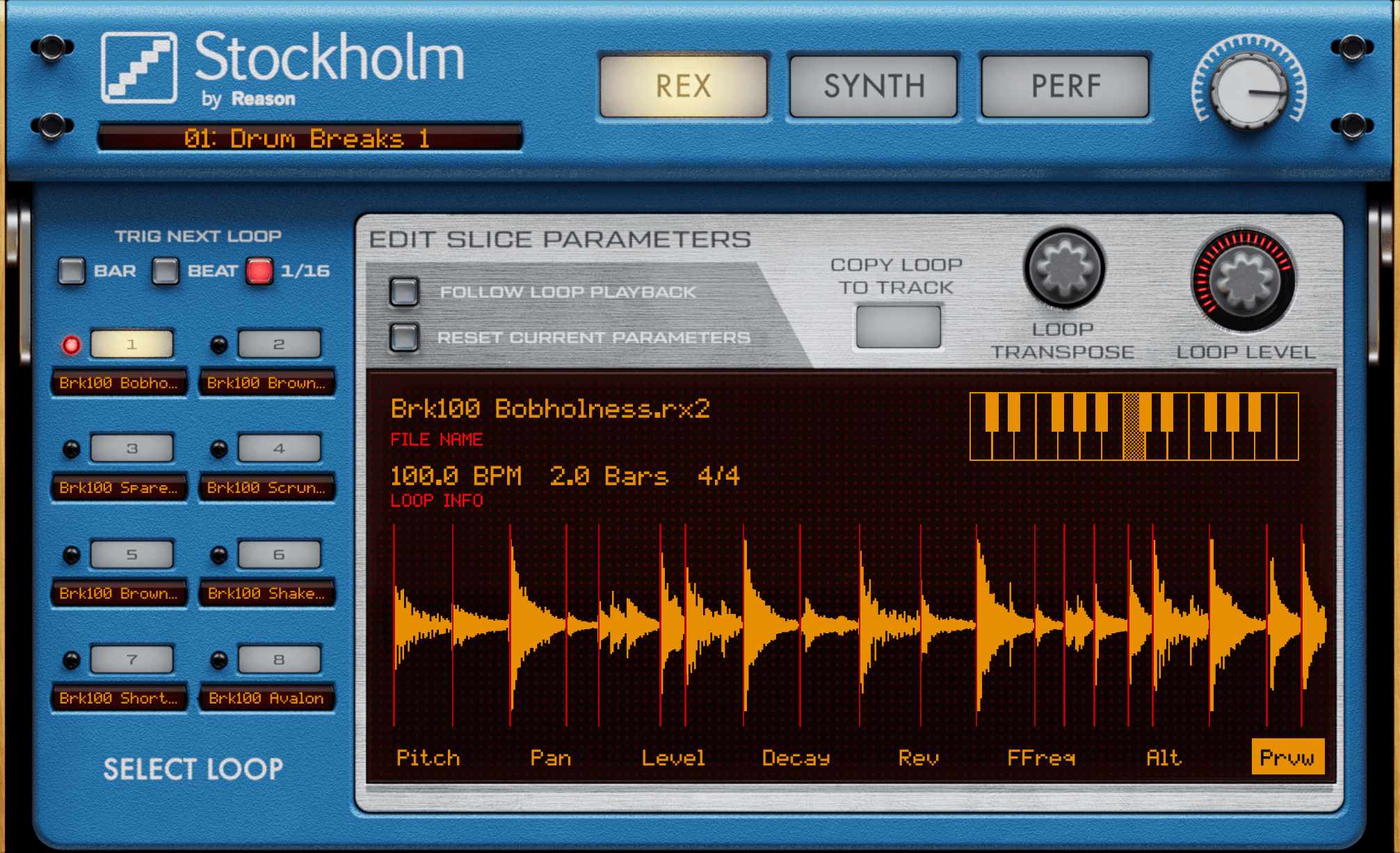The width and height of the screenshot is (1400, 853).
Task: Open loop slot 2 name Brk100 Brown
Action: click(x=266, y=383)
